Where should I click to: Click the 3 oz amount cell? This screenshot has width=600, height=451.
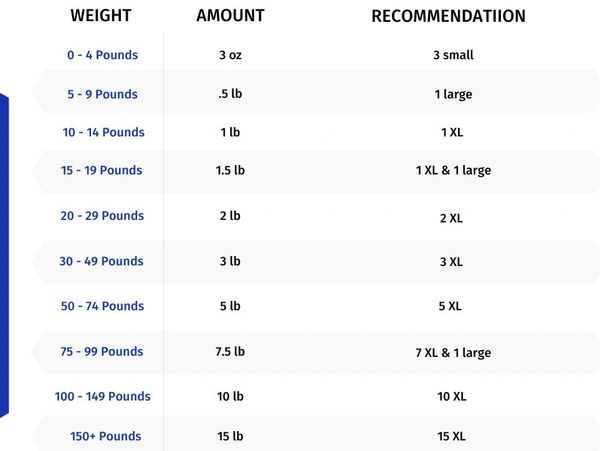[x=230, y=55]
